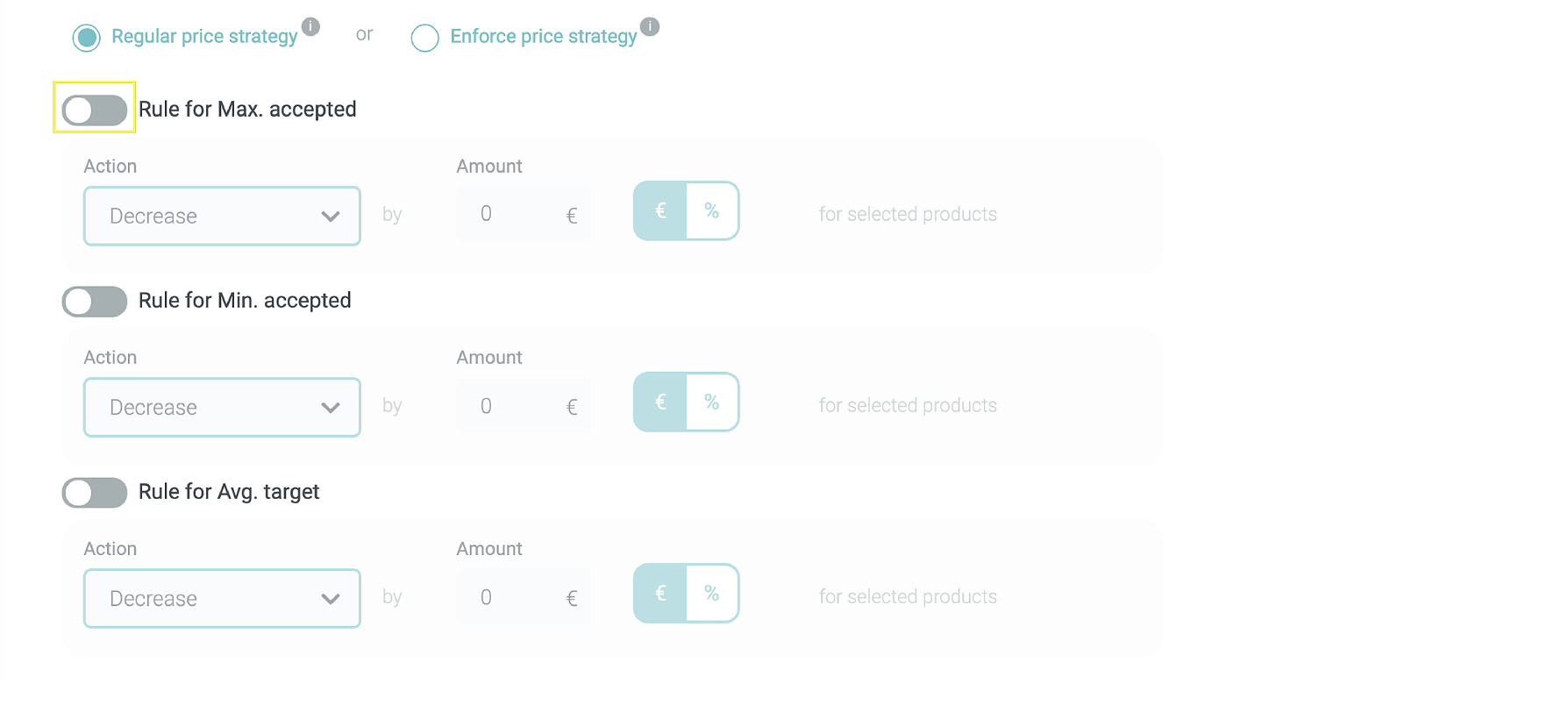
Task: Click Amount field for Avg. target rule
Action: [x=517, y=597]
